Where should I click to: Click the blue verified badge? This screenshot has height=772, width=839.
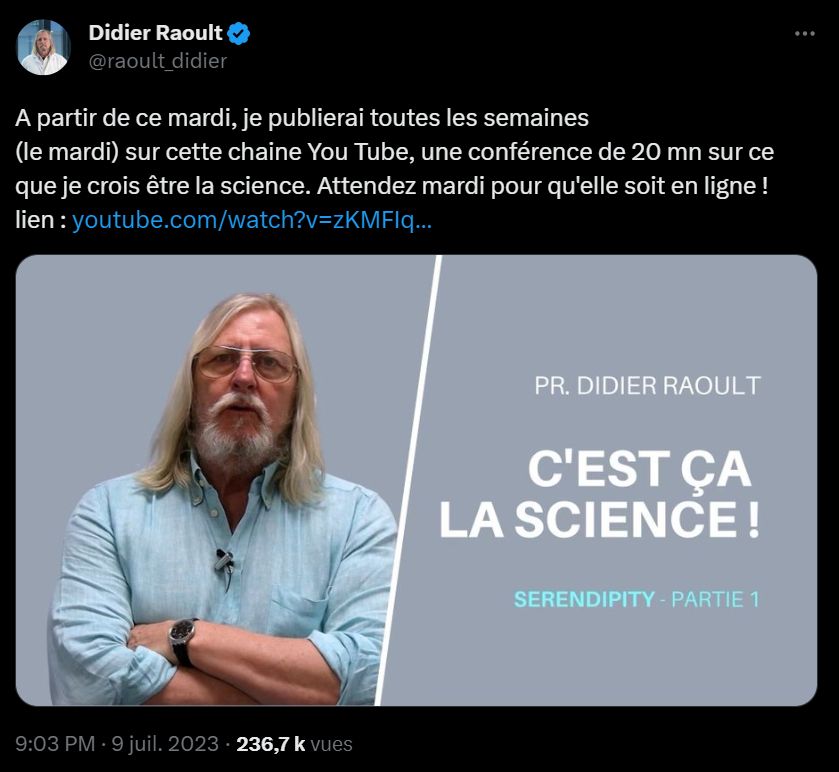point(239,33)
